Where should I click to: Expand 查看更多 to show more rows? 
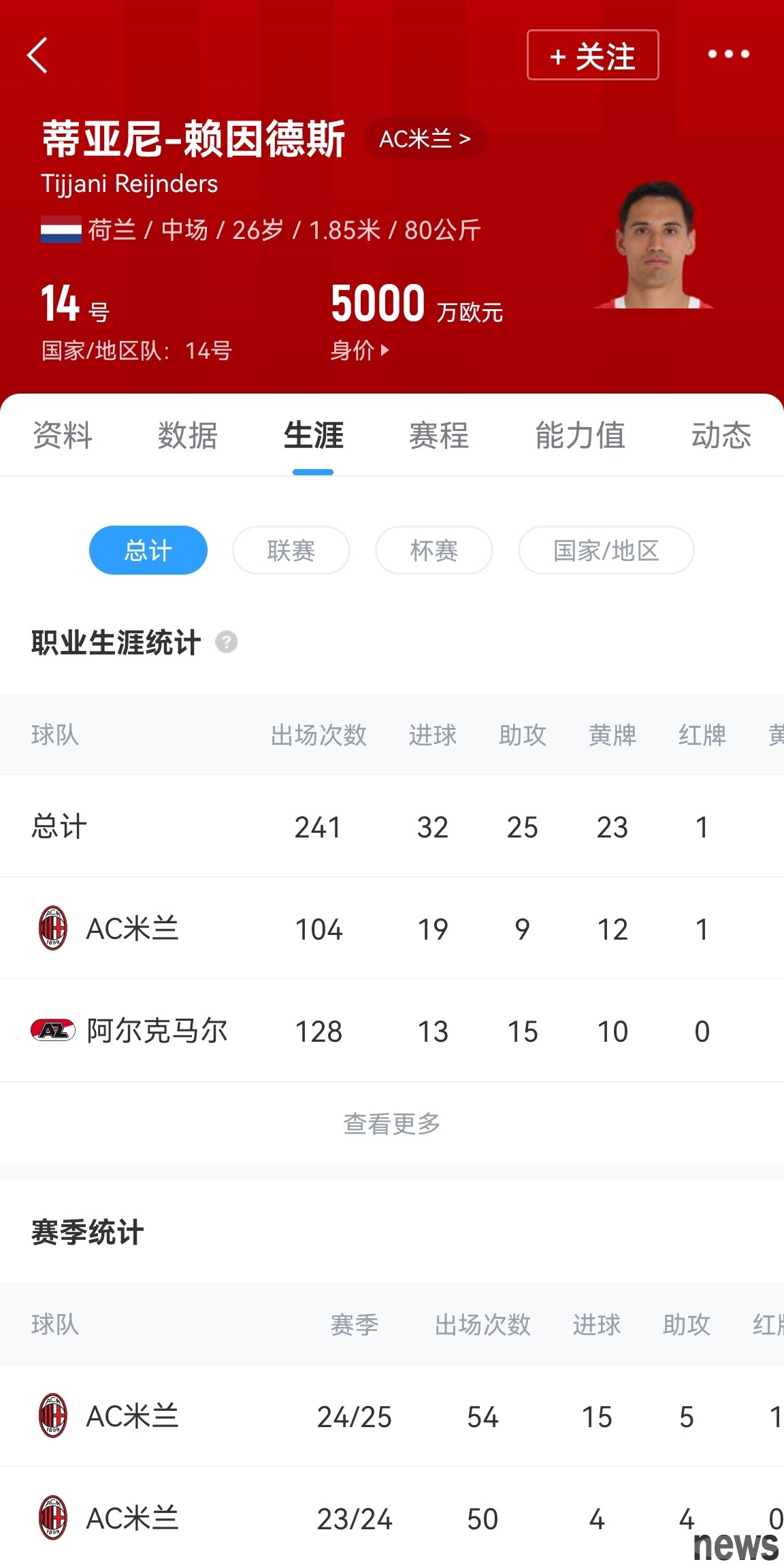coord(392,1124)
